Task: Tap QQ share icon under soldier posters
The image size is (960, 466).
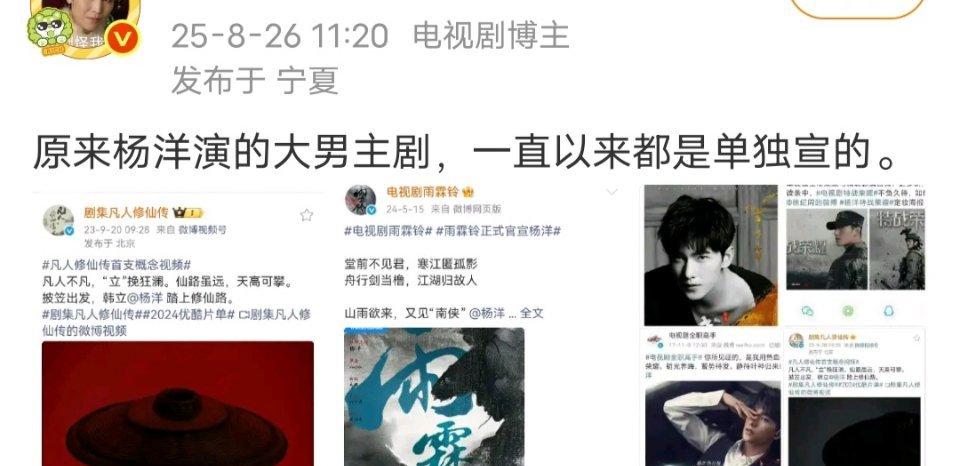Action: pyautogui.click(x=888, y=310)
